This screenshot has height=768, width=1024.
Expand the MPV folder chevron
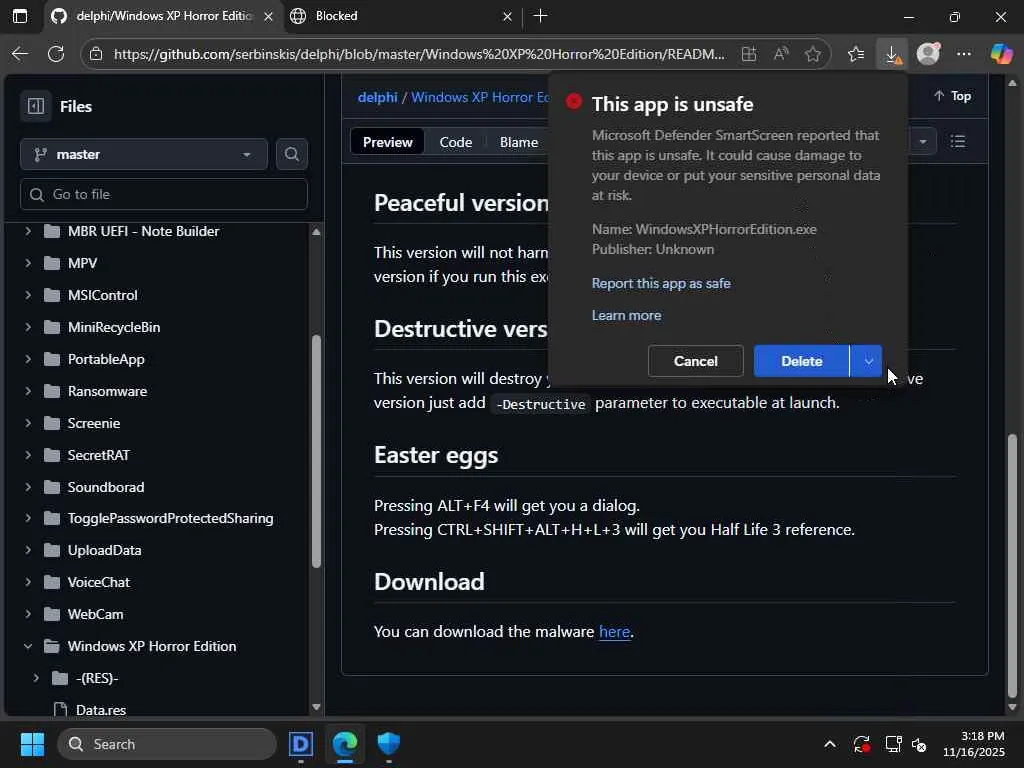28,263
